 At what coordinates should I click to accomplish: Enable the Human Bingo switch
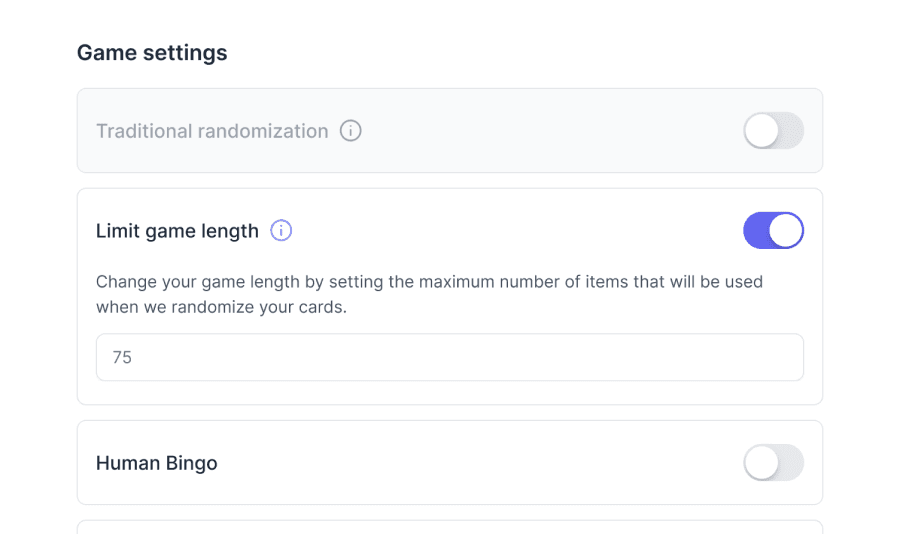click(773, 463)
